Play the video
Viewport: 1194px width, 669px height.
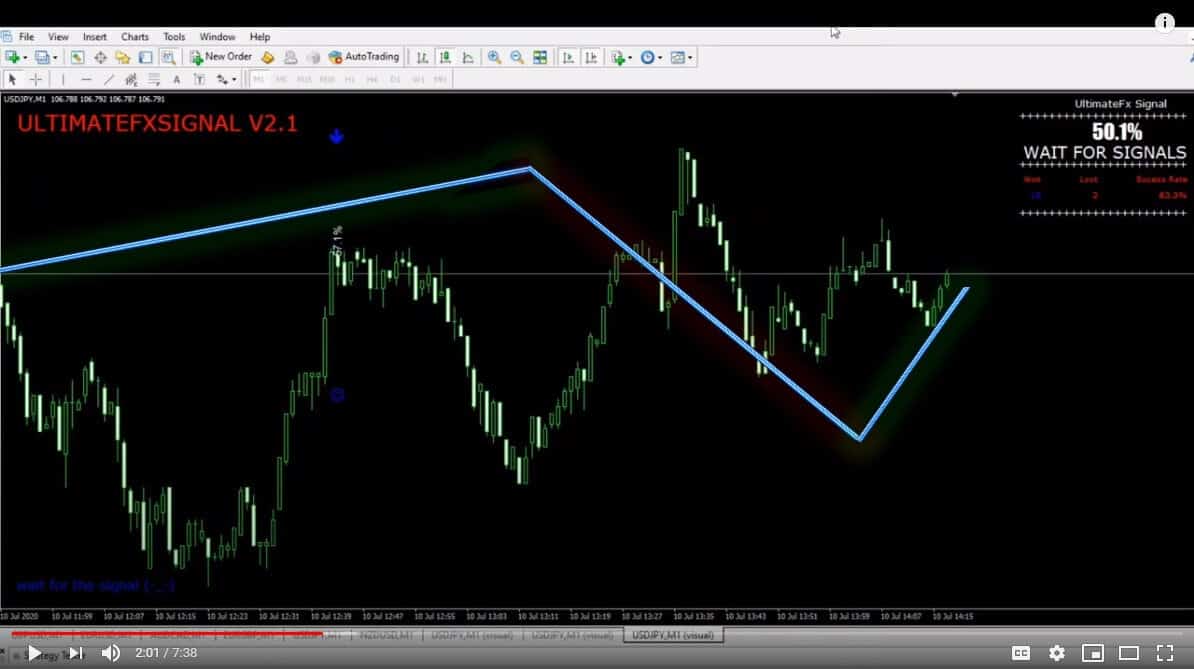pos(34,653)
